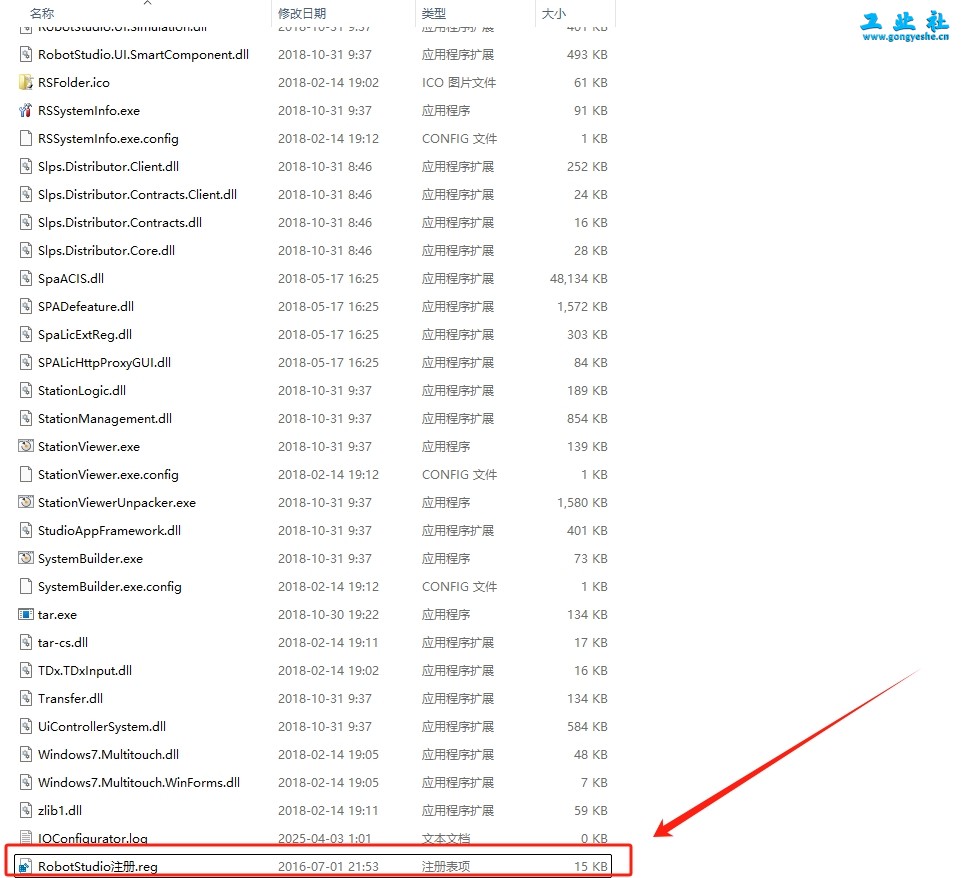Screen dimensions: 965x878
Task: Click the Windows7.Multitouch.dll file icon
Action: (25, 754)
